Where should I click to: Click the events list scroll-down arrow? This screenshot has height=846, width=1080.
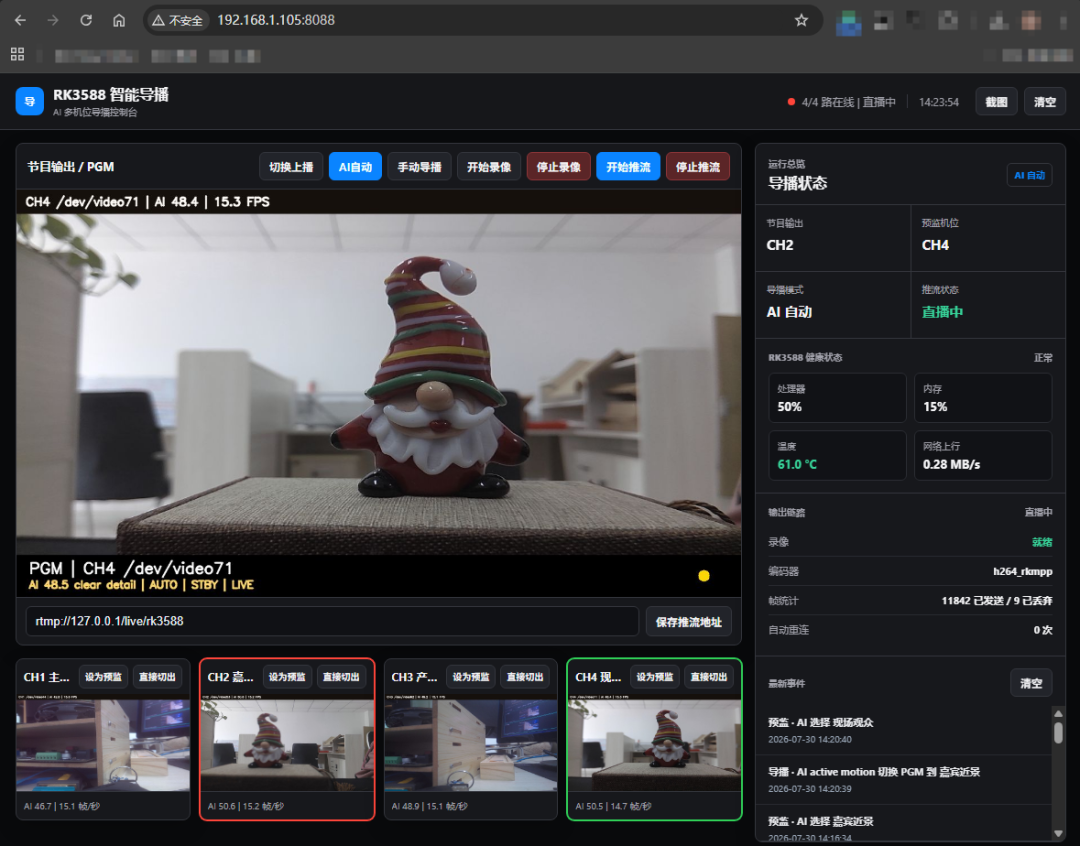pos(1058,834)
